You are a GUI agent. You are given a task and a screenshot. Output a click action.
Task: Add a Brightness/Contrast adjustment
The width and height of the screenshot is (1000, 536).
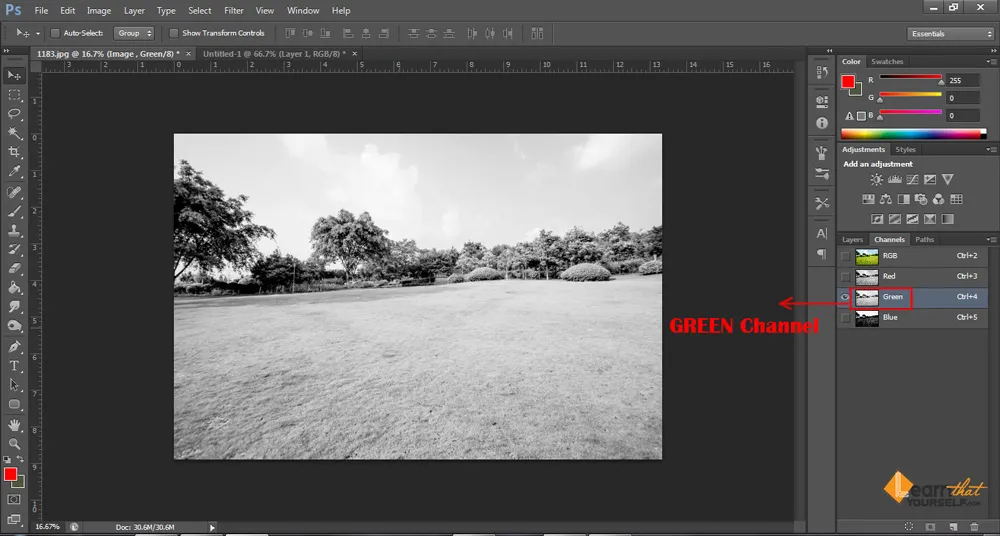point(877,180)
